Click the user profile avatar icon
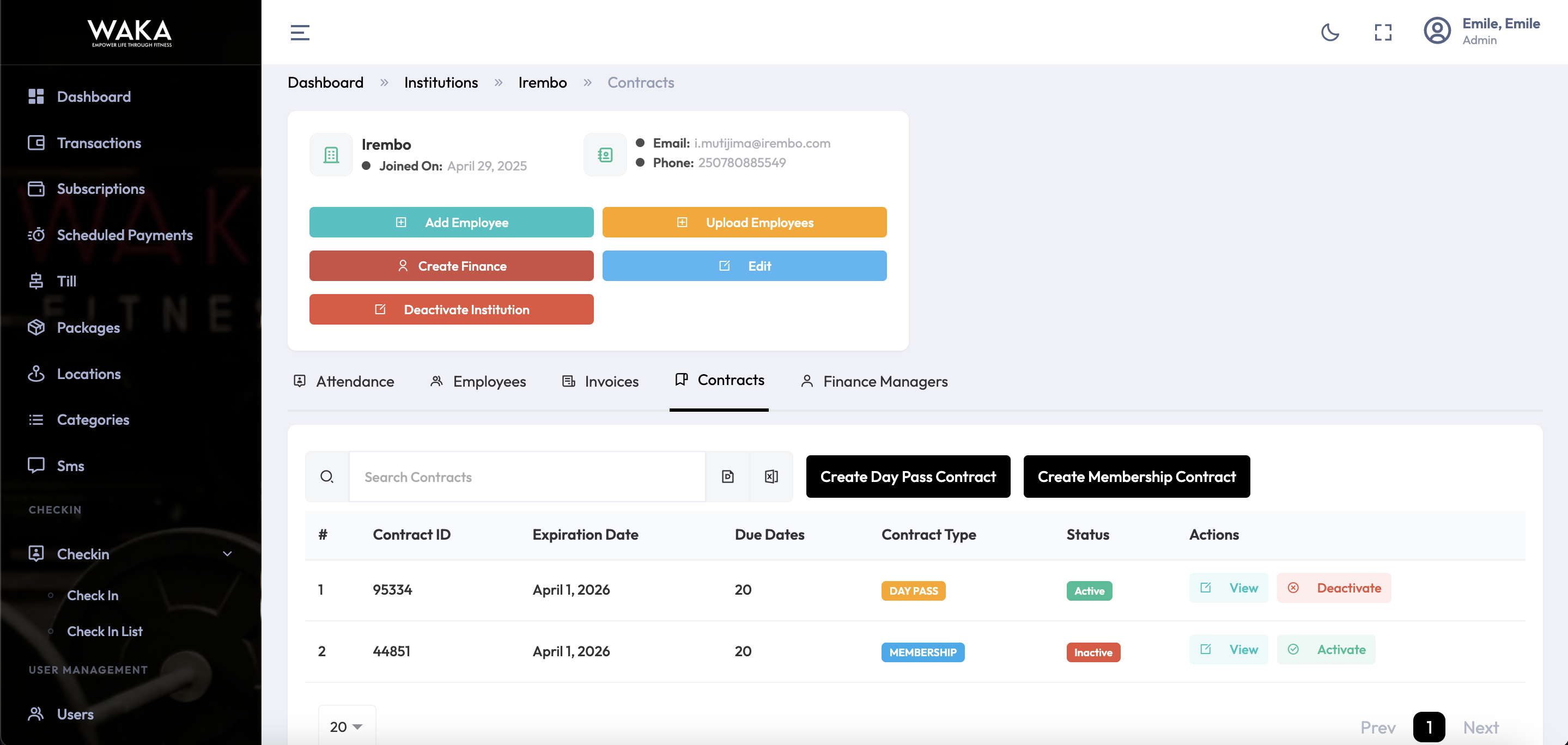Screen dimensions: 1568x745 coord(1437,31)
